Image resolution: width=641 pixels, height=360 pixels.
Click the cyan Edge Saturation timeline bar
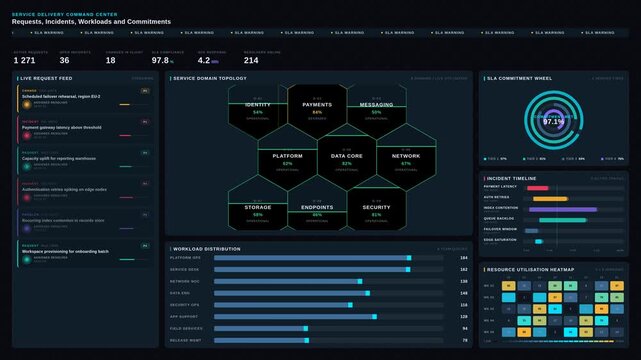pyautogui.click(x=539, y=241)
